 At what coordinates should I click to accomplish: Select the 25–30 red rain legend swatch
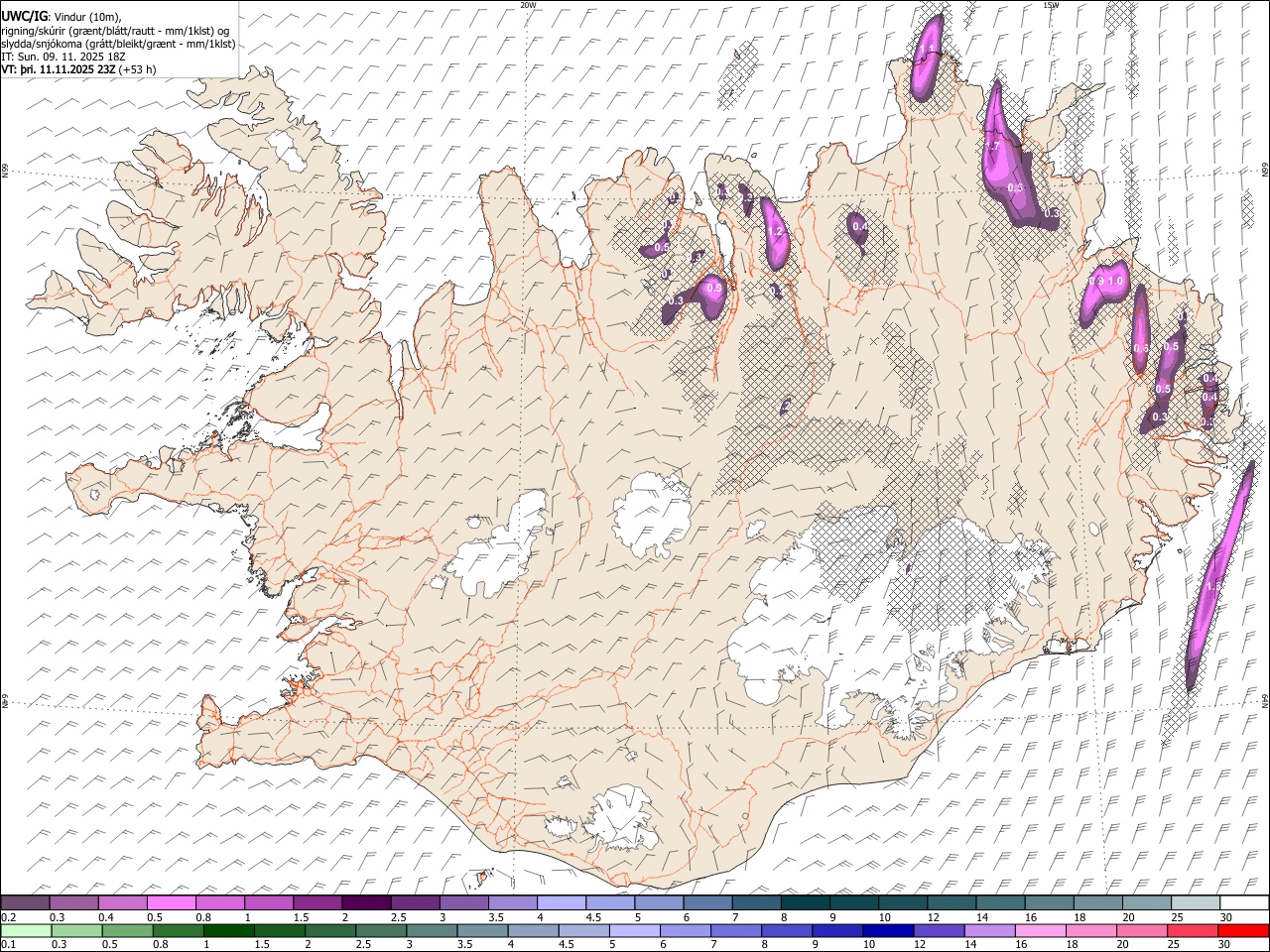pyautogui.click(x=1194, y=930)
